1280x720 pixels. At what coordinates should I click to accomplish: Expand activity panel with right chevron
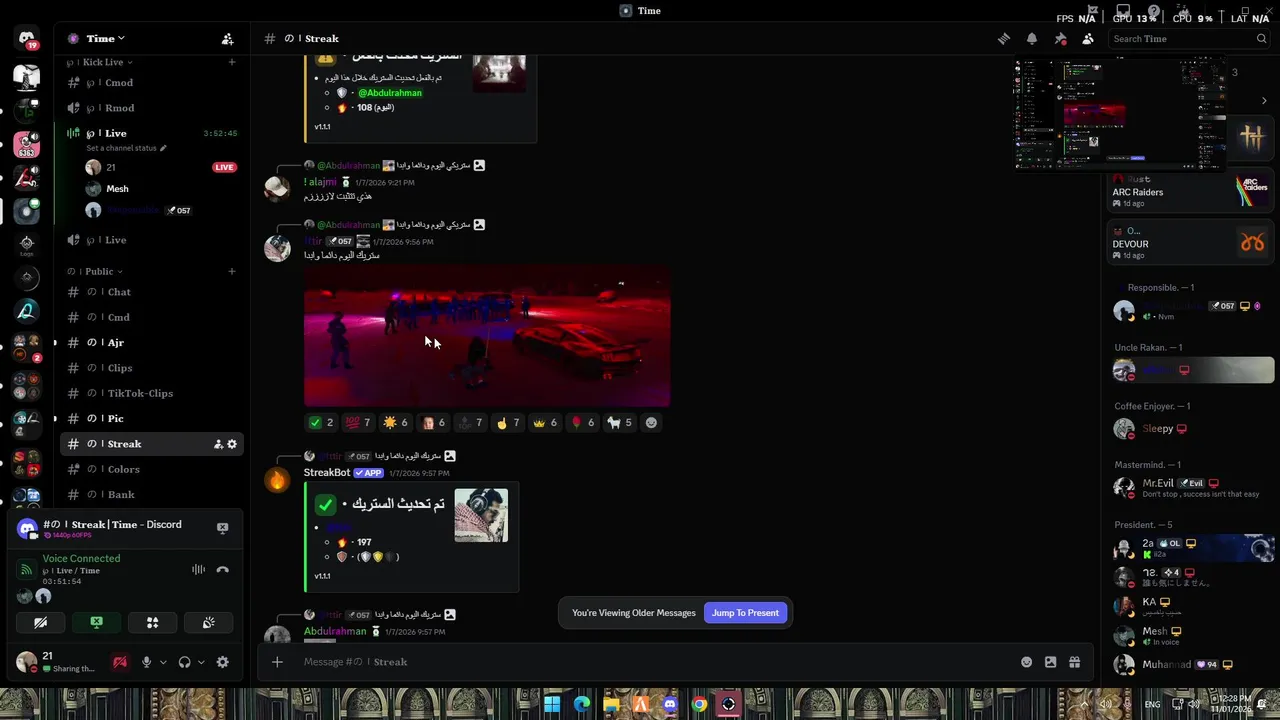[x=1264, y=101]
